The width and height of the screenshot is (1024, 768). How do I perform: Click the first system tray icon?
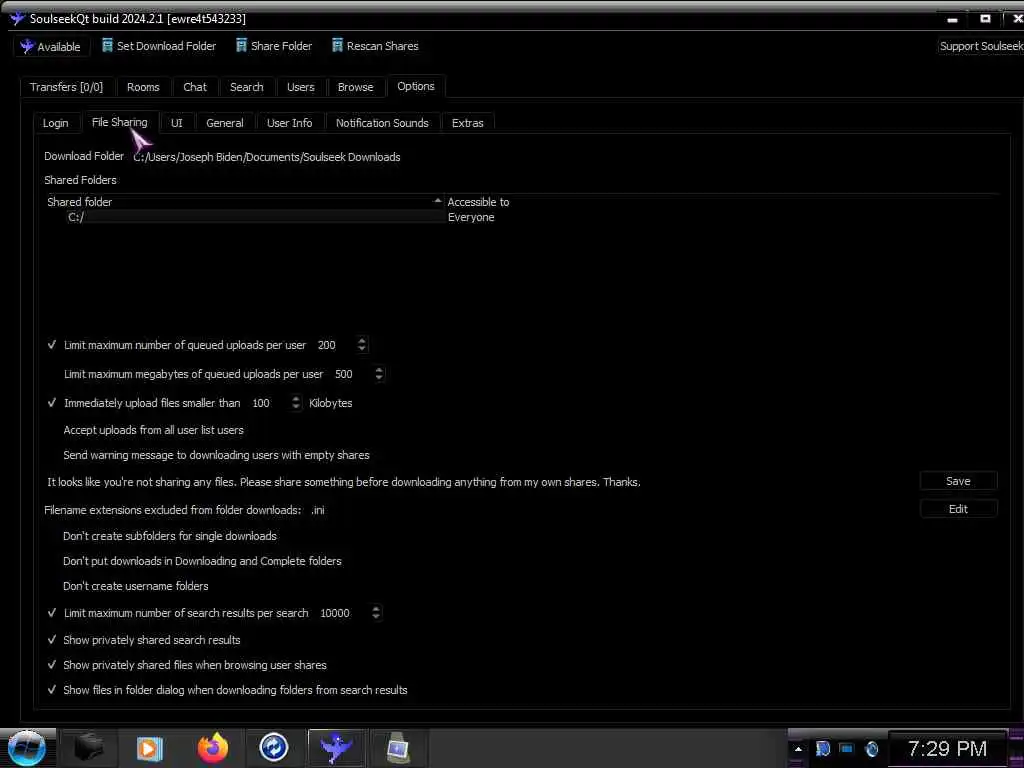822,749
